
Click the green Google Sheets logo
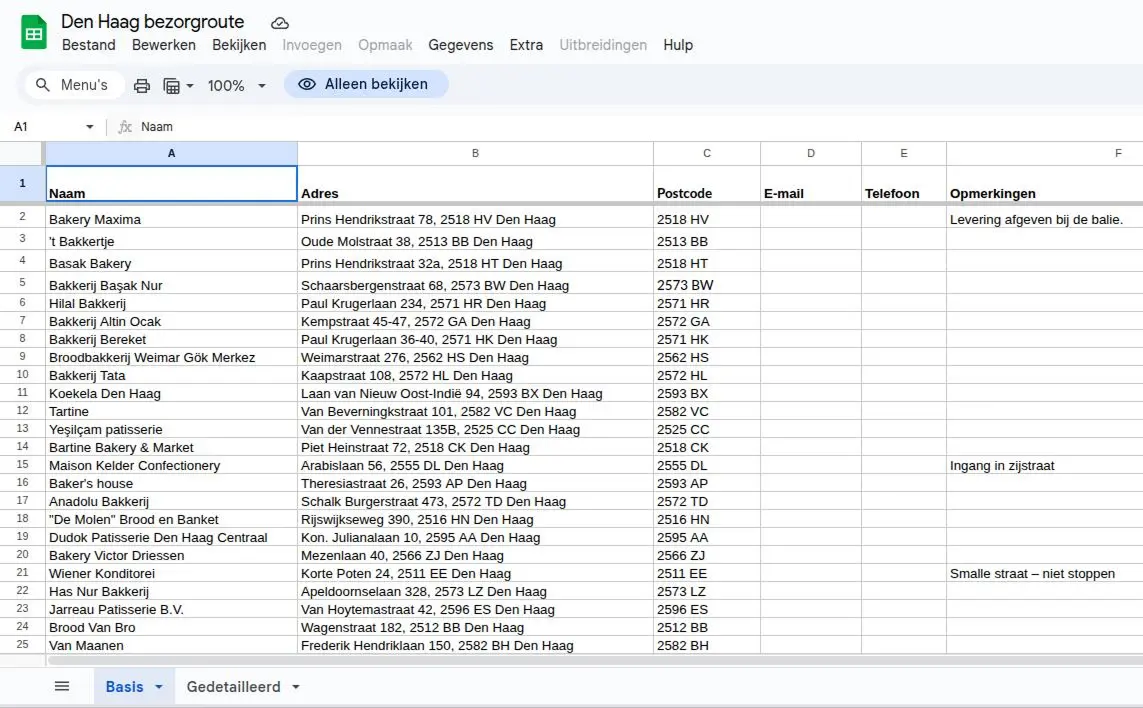pyautogui.click(x=33, y=31)
